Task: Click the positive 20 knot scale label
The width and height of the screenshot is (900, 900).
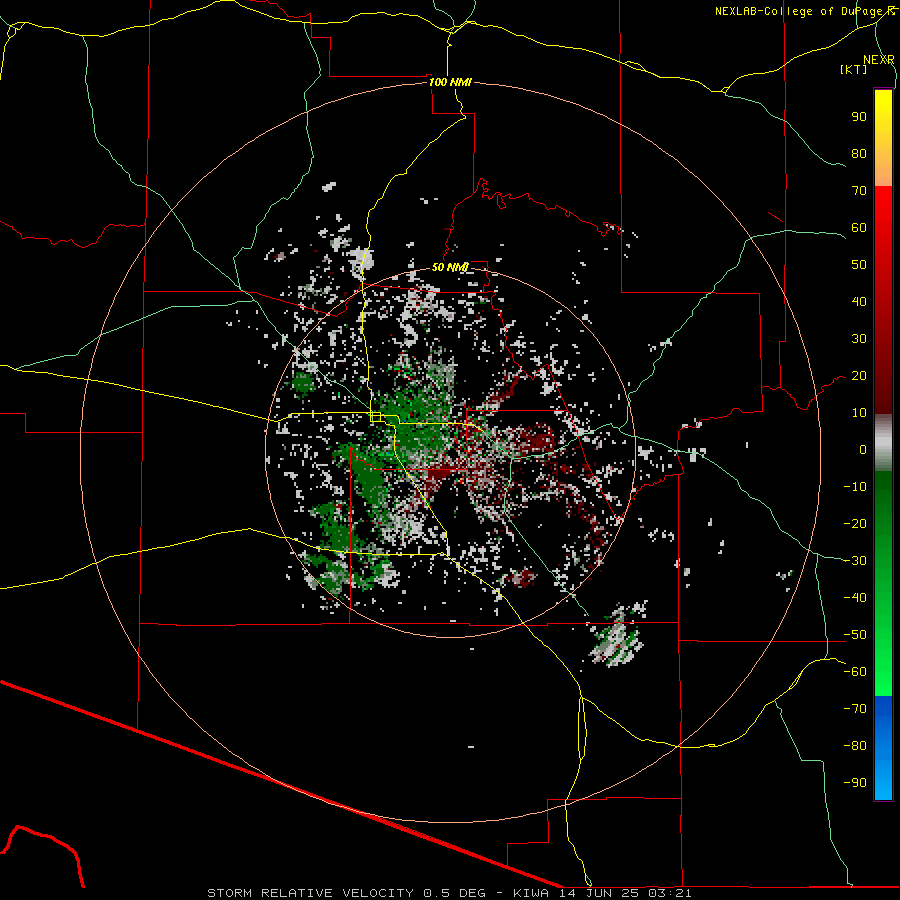Action: (x=859, y=375)
